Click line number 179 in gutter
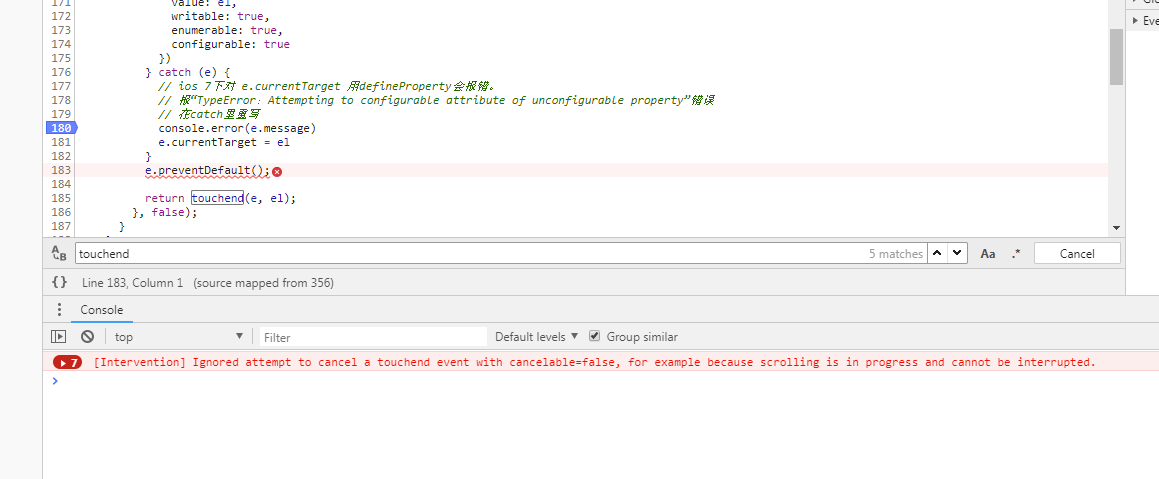The width and height of the screenshot is (1159, 479). click(x=61, y=115)
